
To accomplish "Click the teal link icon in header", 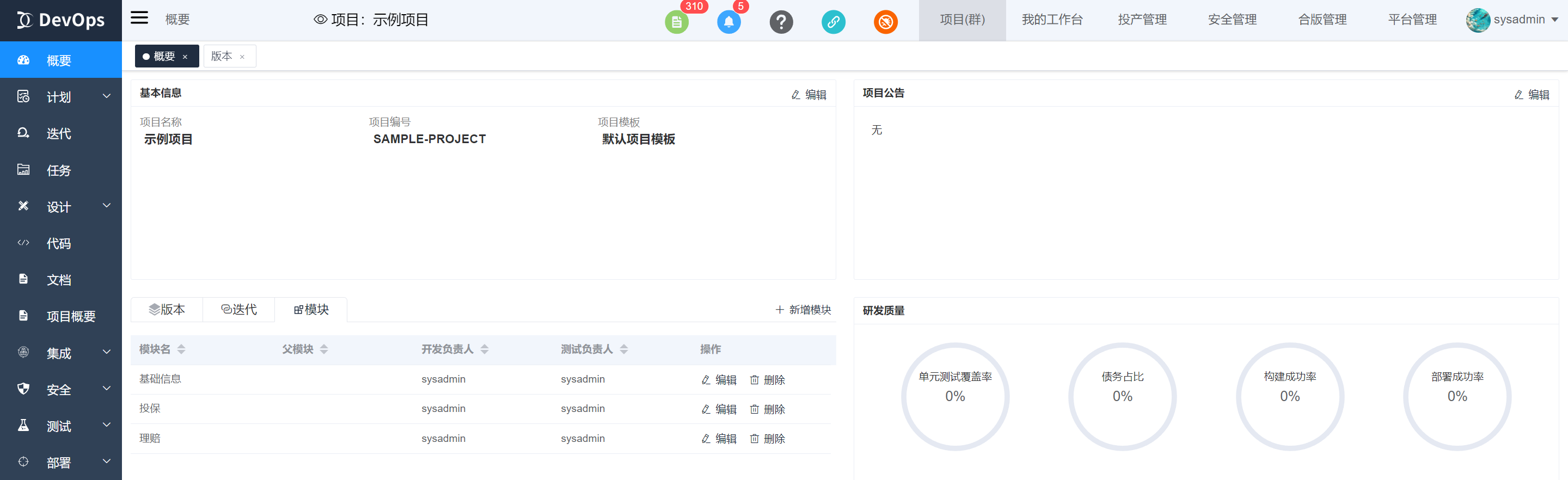I will [834, 22].
